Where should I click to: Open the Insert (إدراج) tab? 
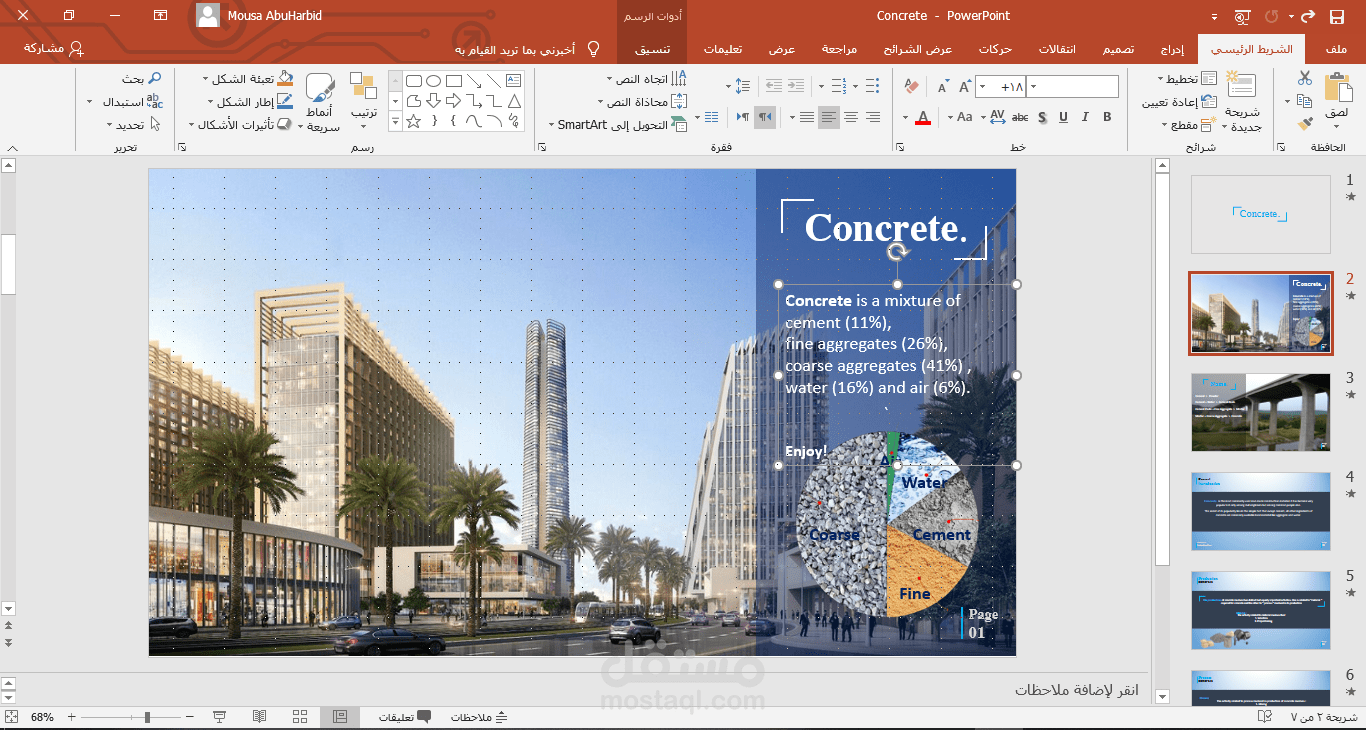pyautogui.click(x=1172, y=49)
